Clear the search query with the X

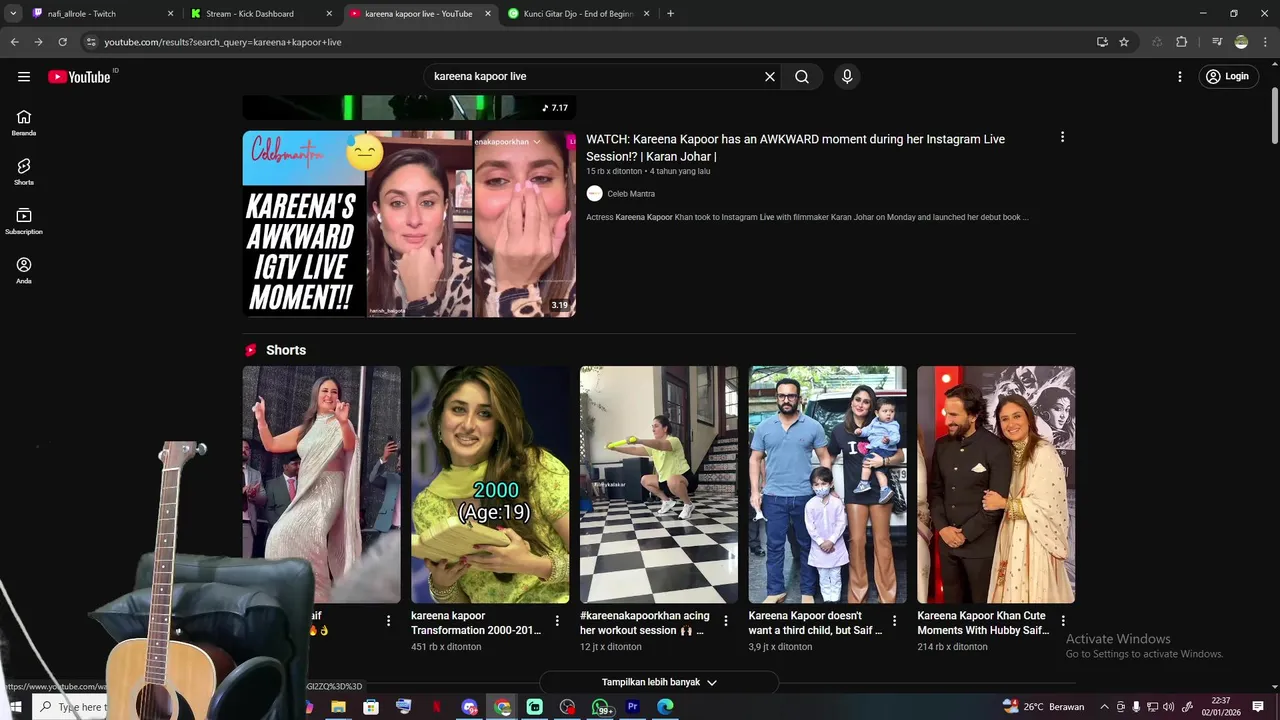(x=770, y=77)
